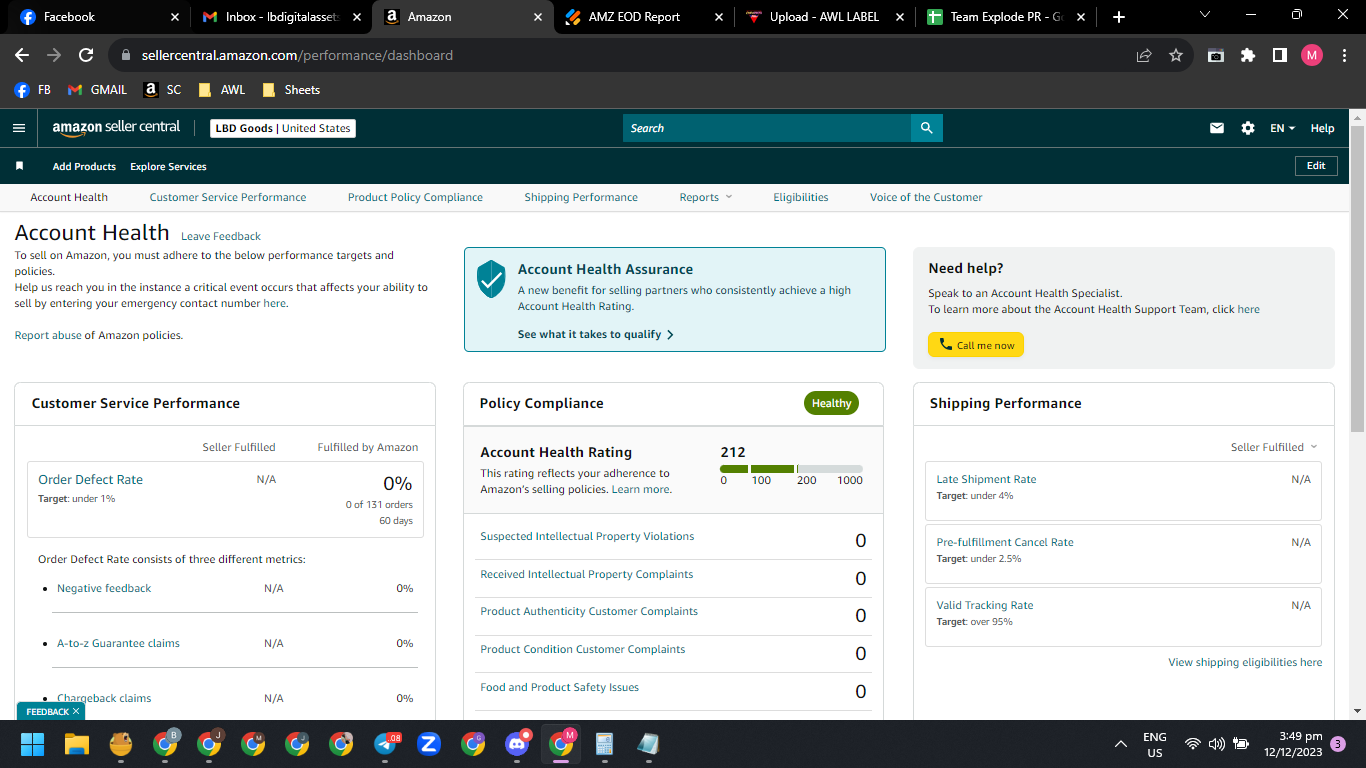1366x768 pixels.
Task: Click the yellow Call me now button
Action: click(x=976, y=345)
